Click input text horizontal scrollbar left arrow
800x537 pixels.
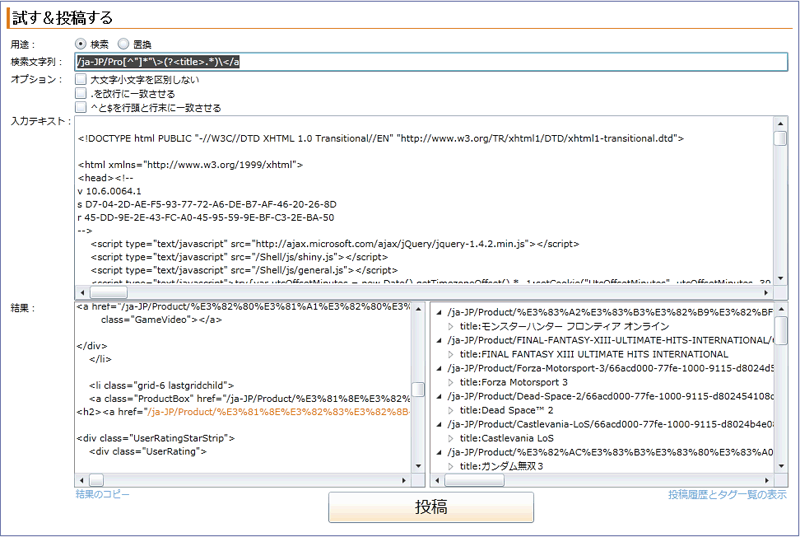82,293
